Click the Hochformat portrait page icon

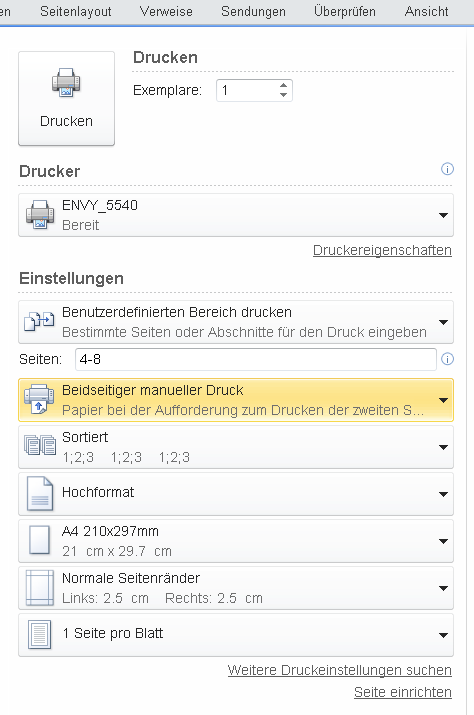point(40,493)
